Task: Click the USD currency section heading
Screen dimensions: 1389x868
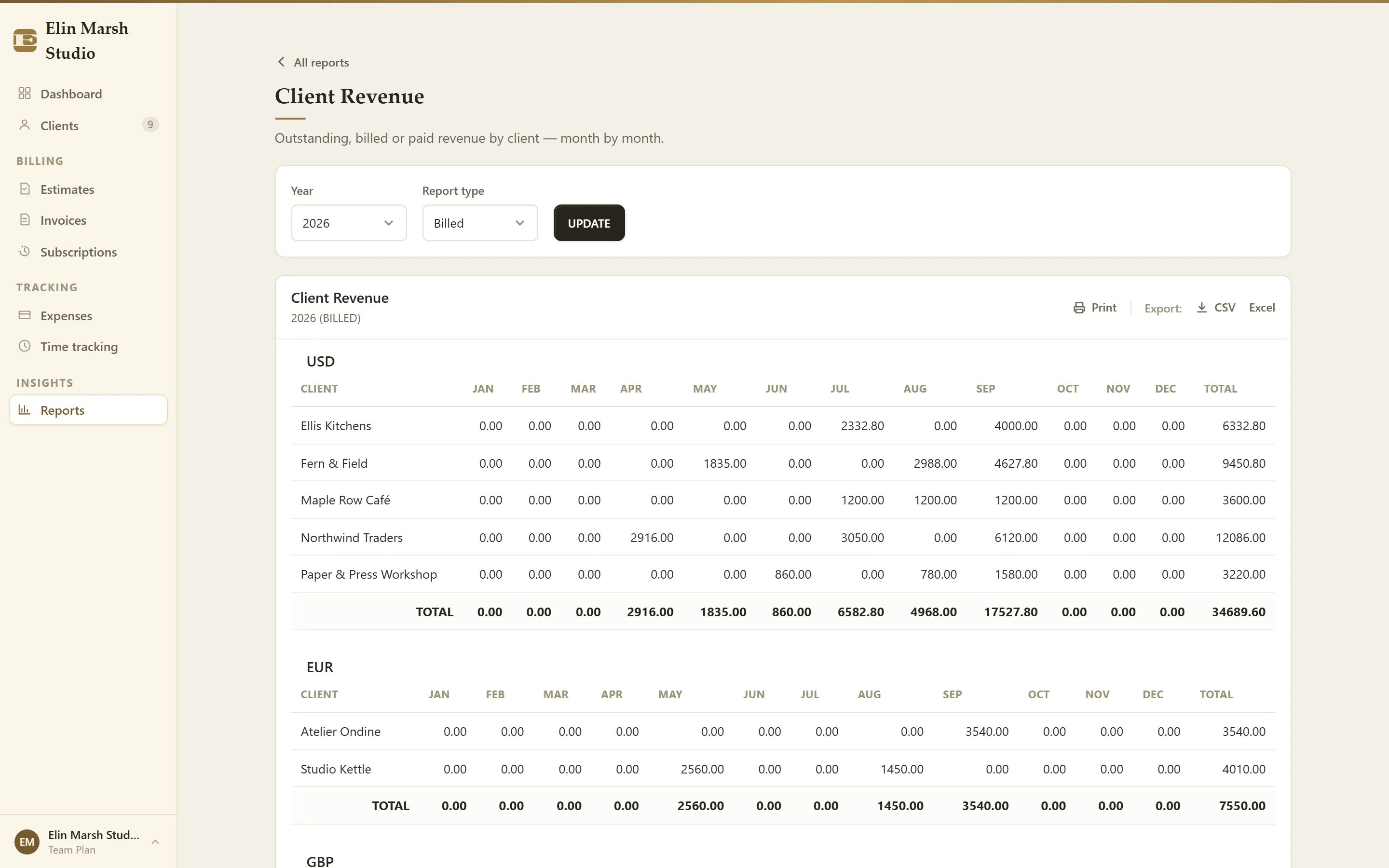Action: (320, 362)
